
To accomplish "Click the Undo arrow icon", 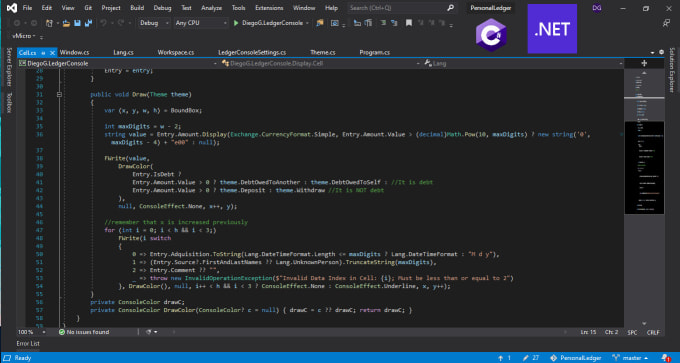I will click(103, 23).
